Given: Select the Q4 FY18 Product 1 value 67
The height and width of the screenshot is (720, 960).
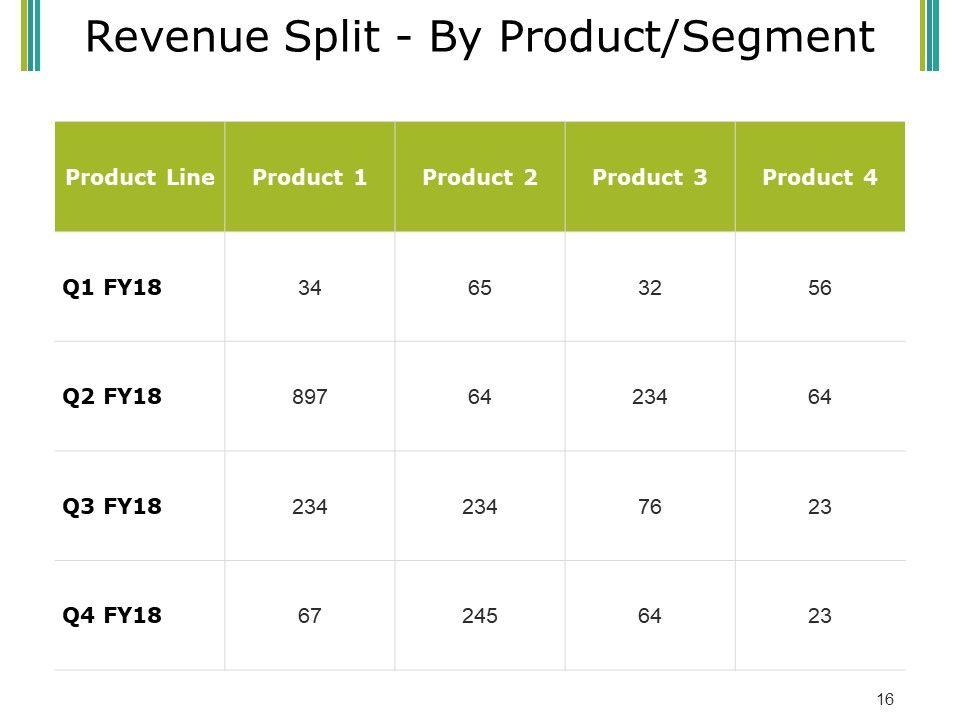Looking at the screenshot, I should 310,616.
